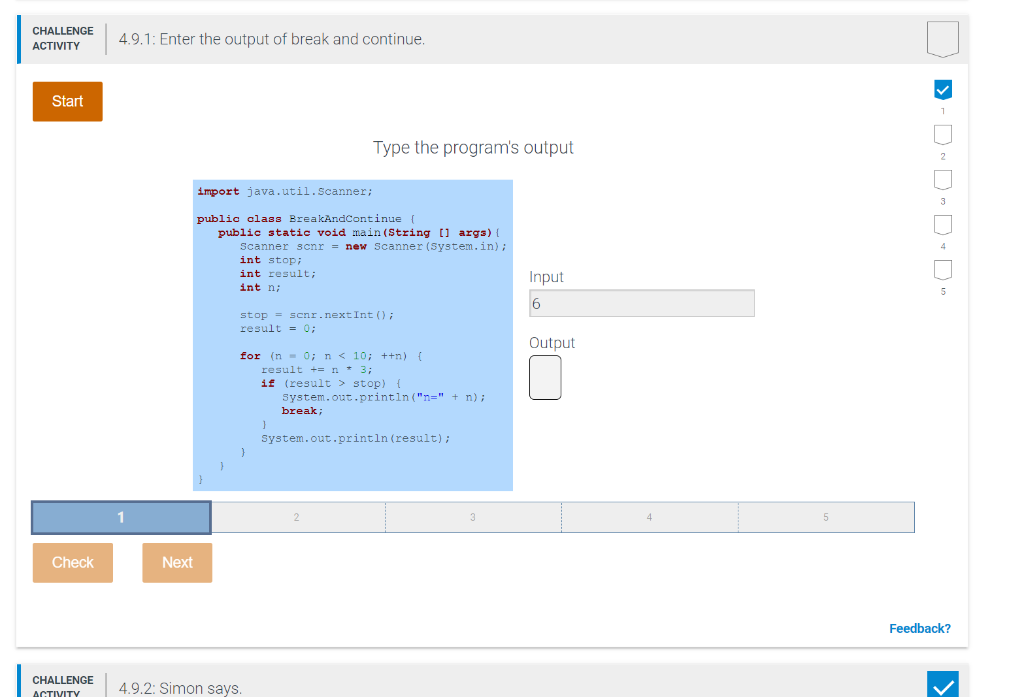Click the 4.9.2 Simon says completed checkmark
1024x697 pixels.
pyautogui.click(x=942, y=685)
